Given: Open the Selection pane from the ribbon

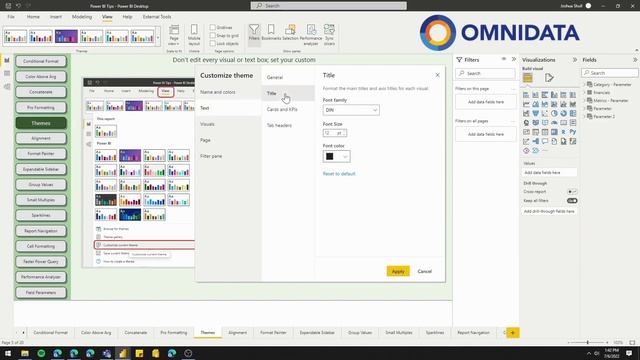Looking at the screenshot, I should click(x=290, y=33).
